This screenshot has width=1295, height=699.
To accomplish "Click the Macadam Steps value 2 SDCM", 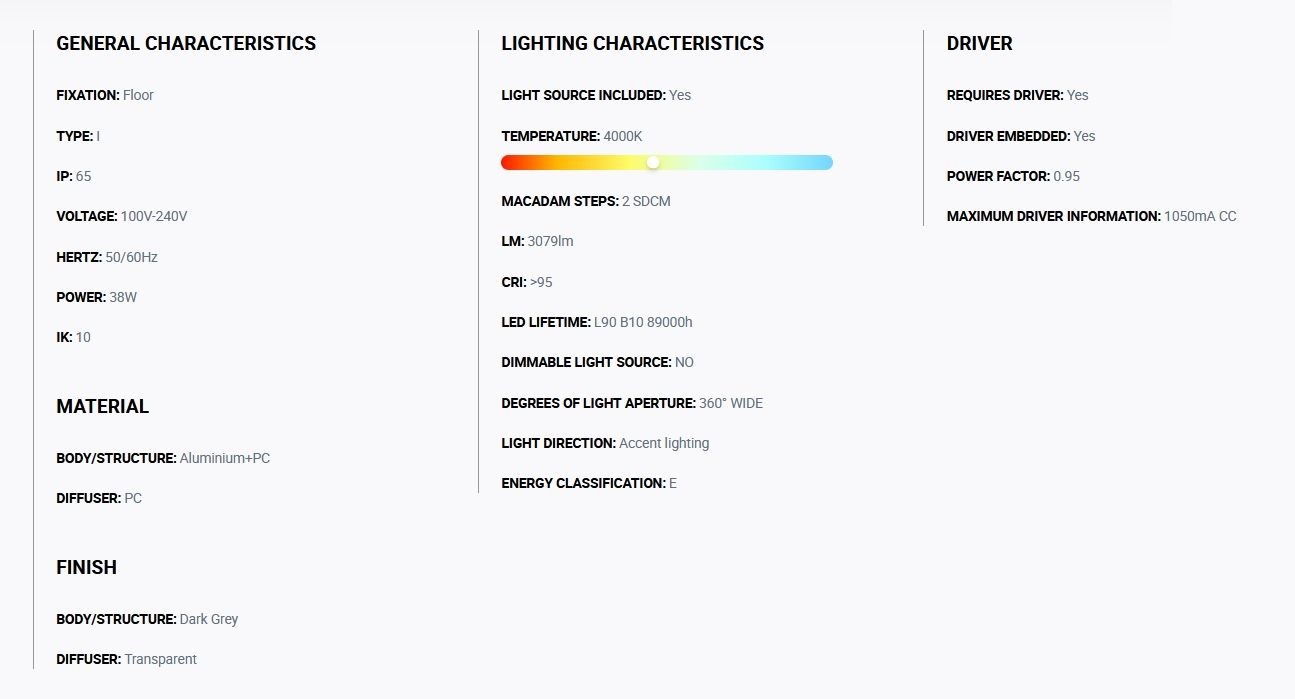I will pos(646,201).
